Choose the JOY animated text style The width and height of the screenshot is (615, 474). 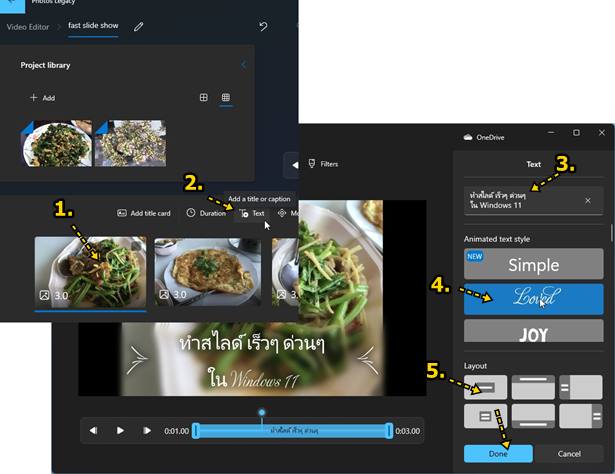[x=533, y=331]
